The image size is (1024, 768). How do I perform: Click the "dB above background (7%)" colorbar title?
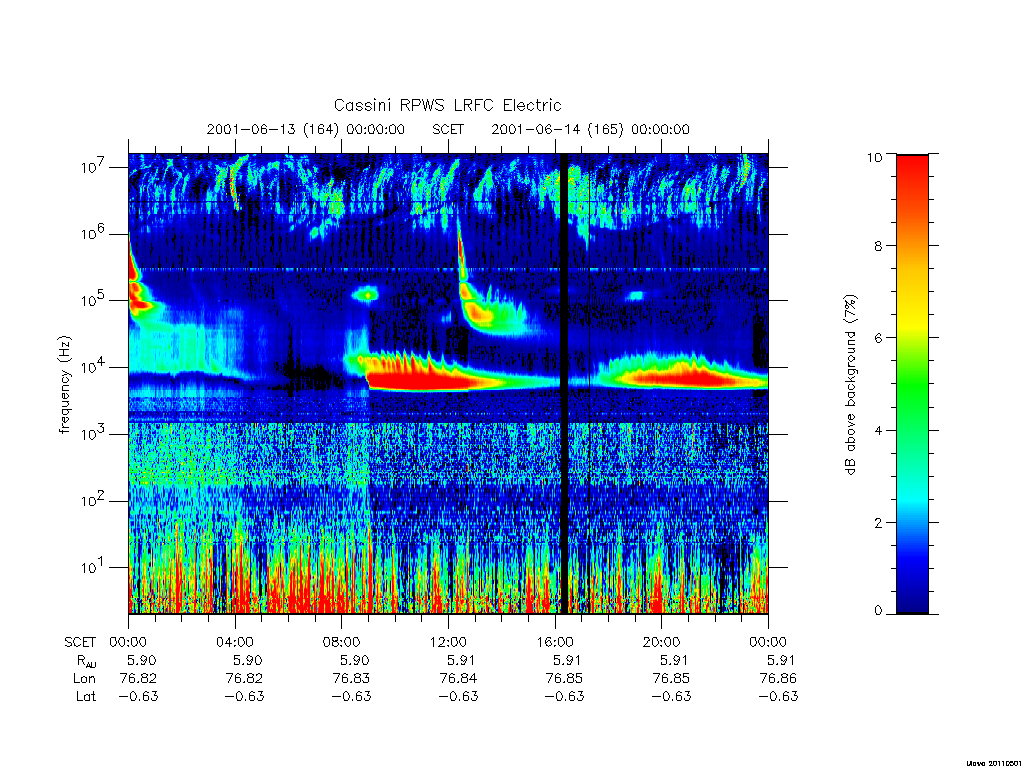point(850,384)
